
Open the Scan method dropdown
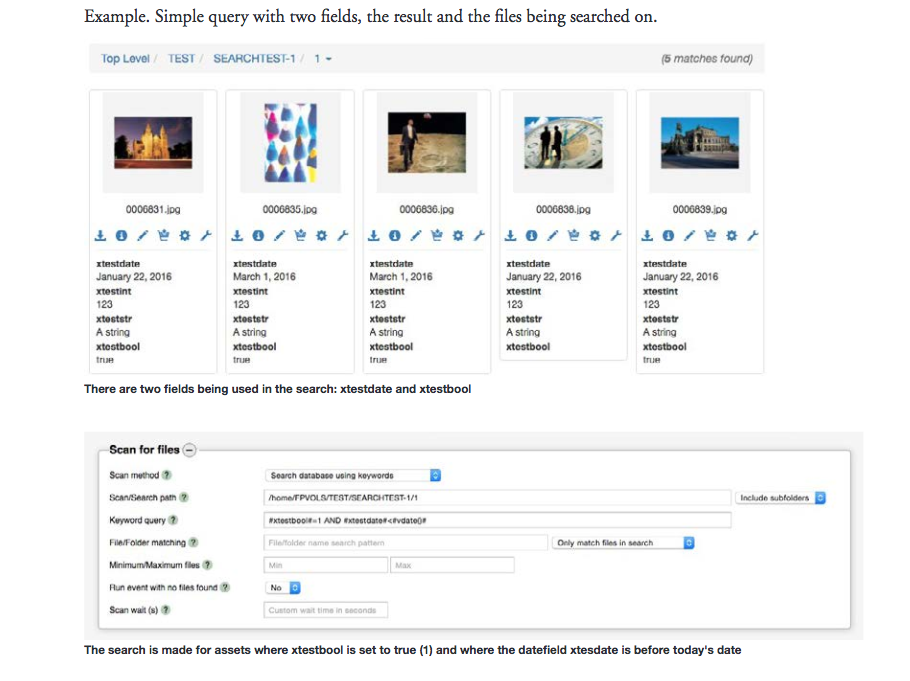pyautogui.click(x=354, y=476)
